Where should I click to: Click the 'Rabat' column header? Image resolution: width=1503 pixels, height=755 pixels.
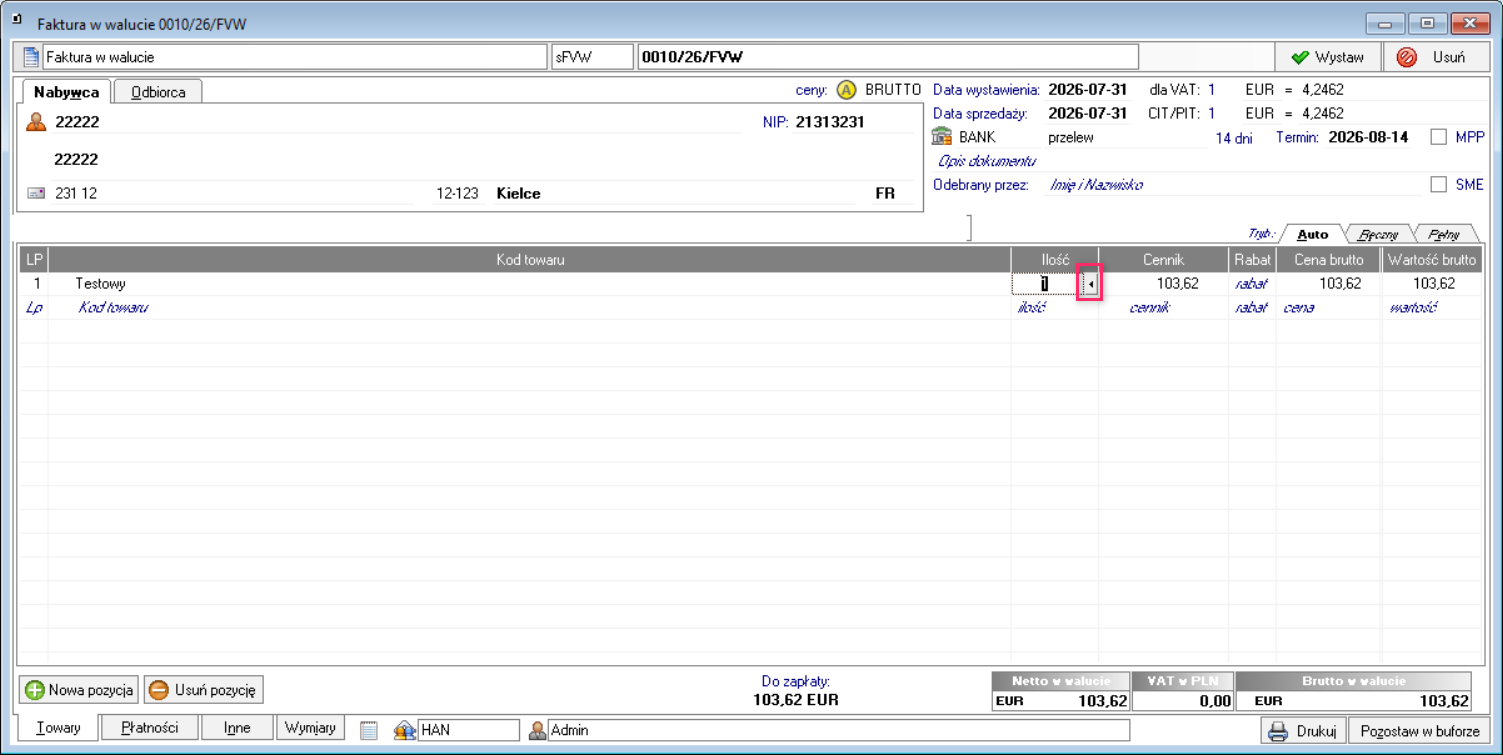point(1252,260)
